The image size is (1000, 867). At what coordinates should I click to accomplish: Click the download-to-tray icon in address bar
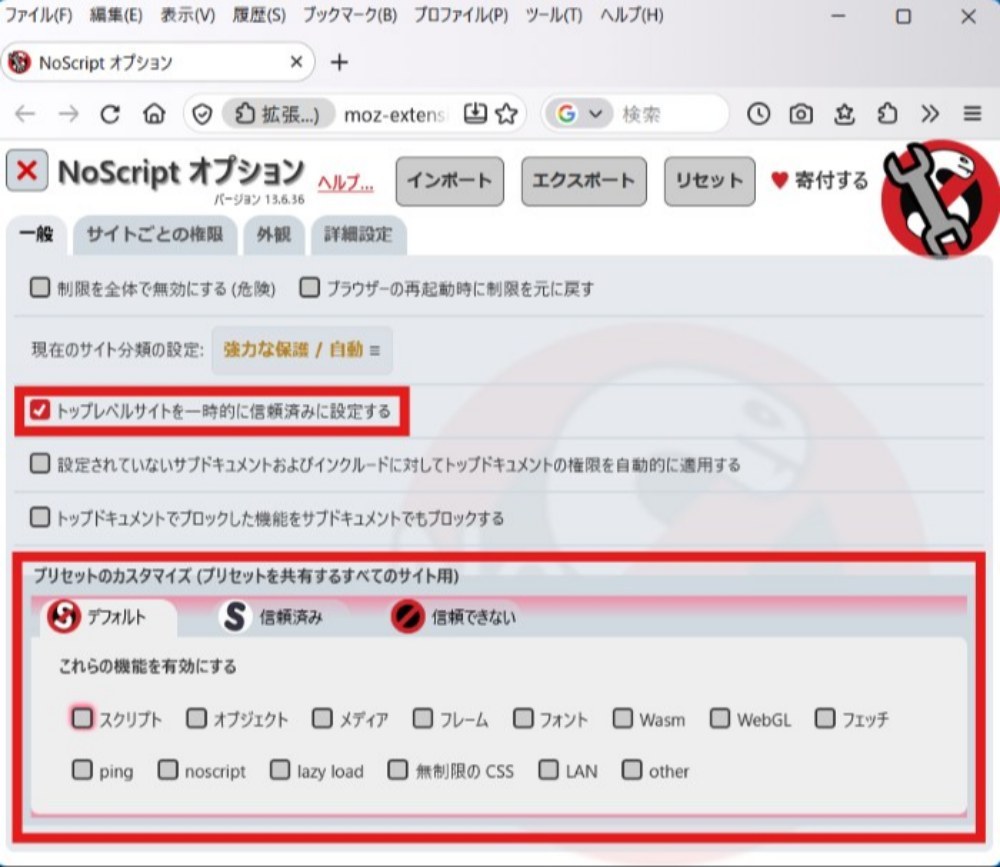(x=475, y=114)
